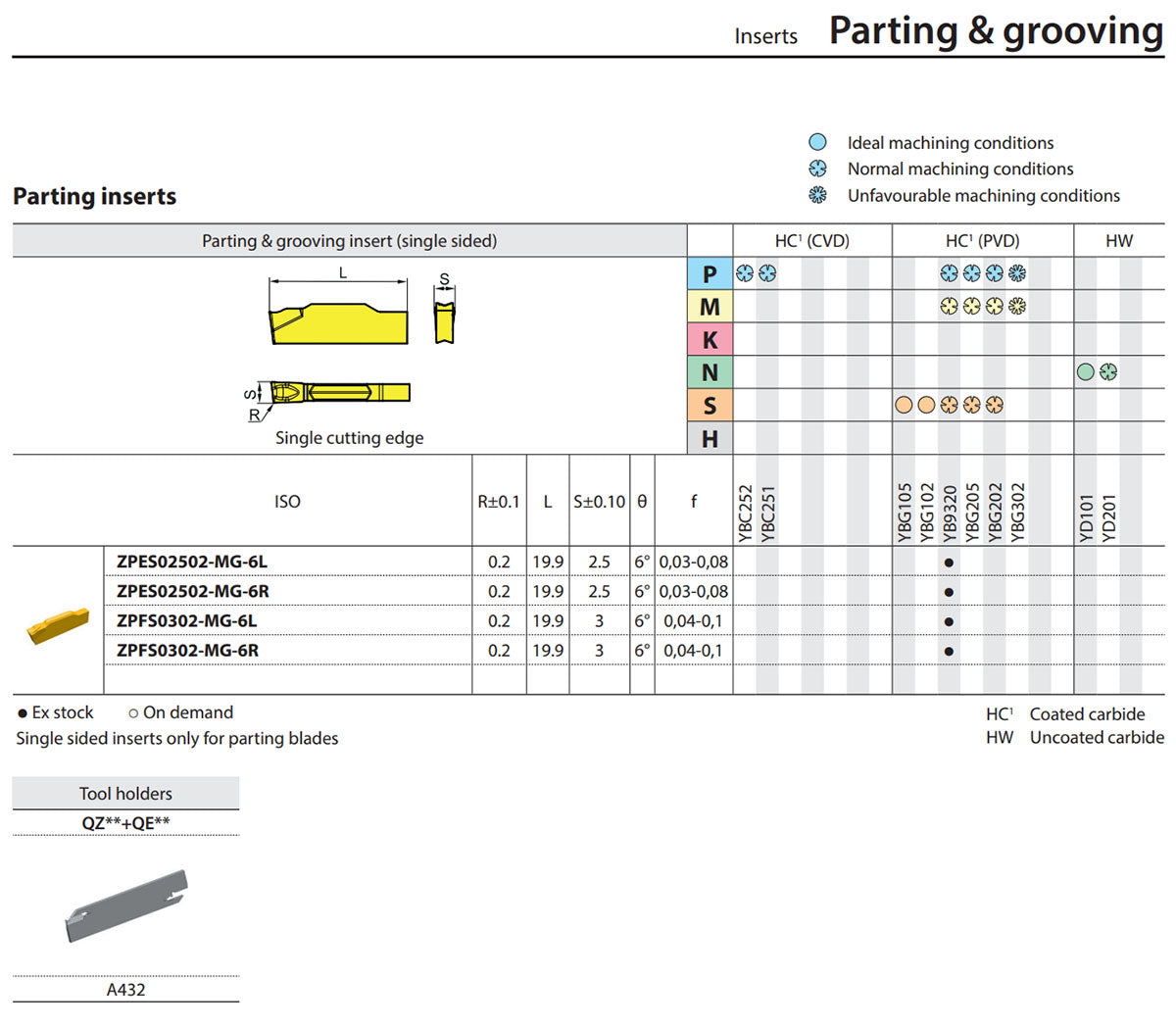Click the f feed column header
1176x1028 pixels.
(x=694, y=501)
